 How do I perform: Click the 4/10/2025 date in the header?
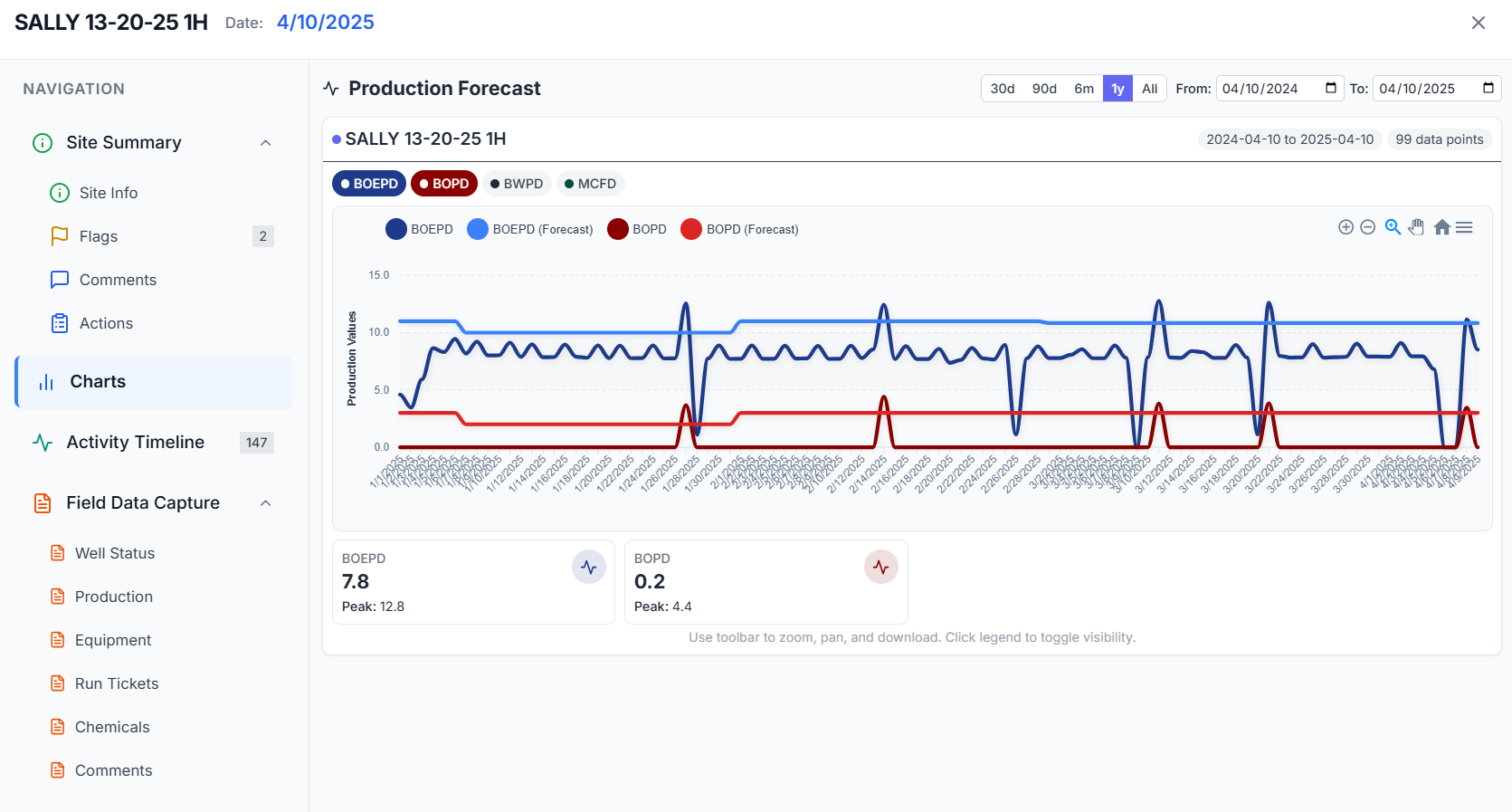325,21
